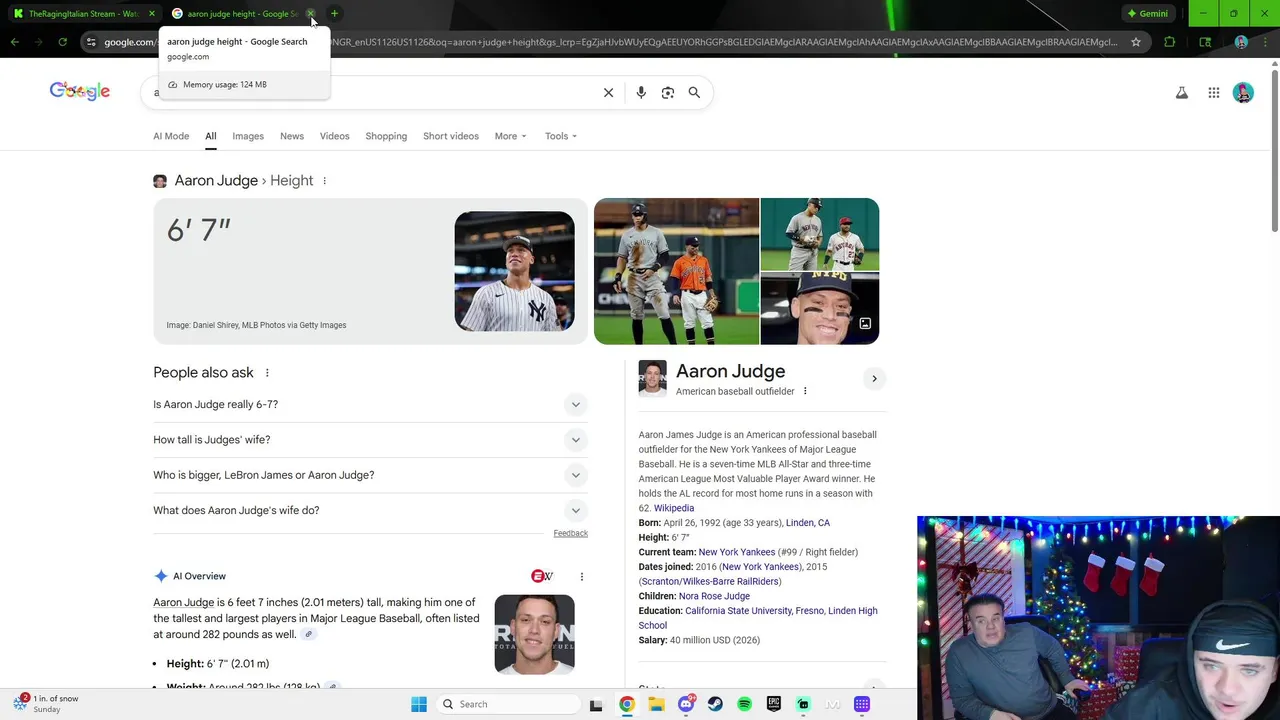Open New York Yankees current team link
The image size is (1280, 720).
click(x=737, y=552)
